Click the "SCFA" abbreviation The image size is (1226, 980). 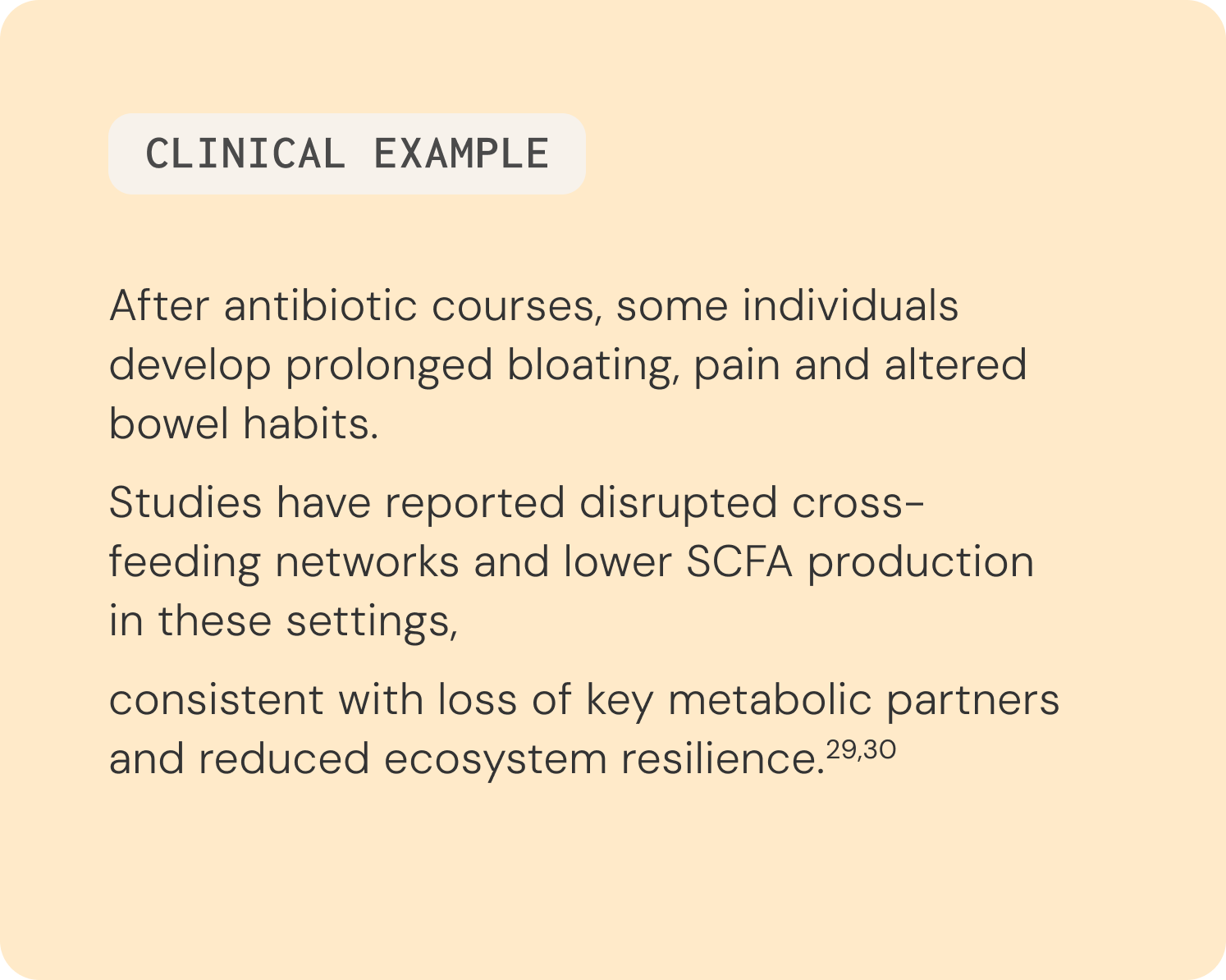click(x=739, y=562)
